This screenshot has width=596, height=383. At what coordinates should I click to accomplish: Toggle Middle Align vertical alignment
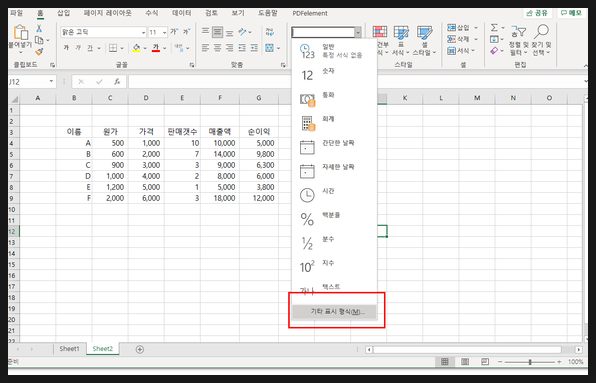(x=217, y=32)
